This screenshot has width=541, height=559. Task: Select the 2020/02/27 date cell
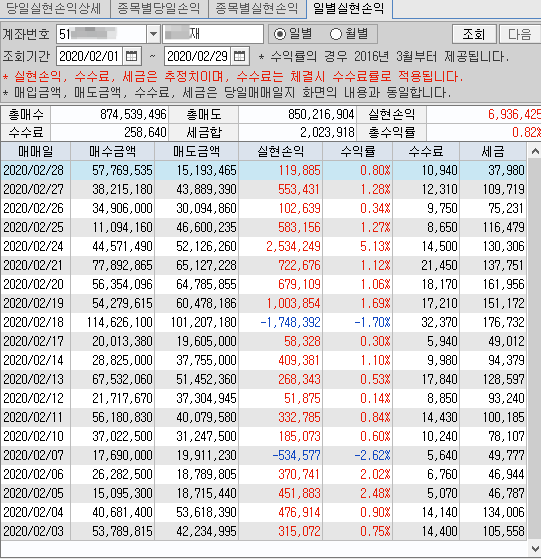pyautogui.click(x=36, y=189)
